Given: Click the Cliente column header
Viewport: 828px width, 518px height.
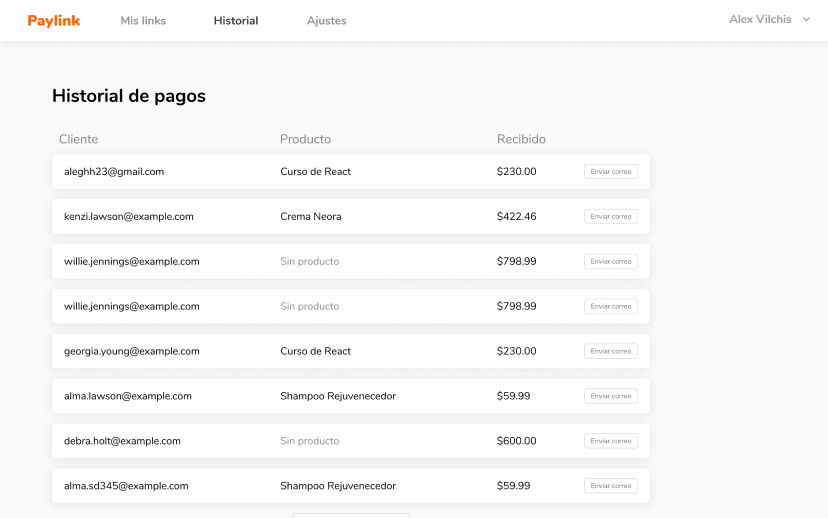Looking at the screenshot, I should tap(79, 139).
